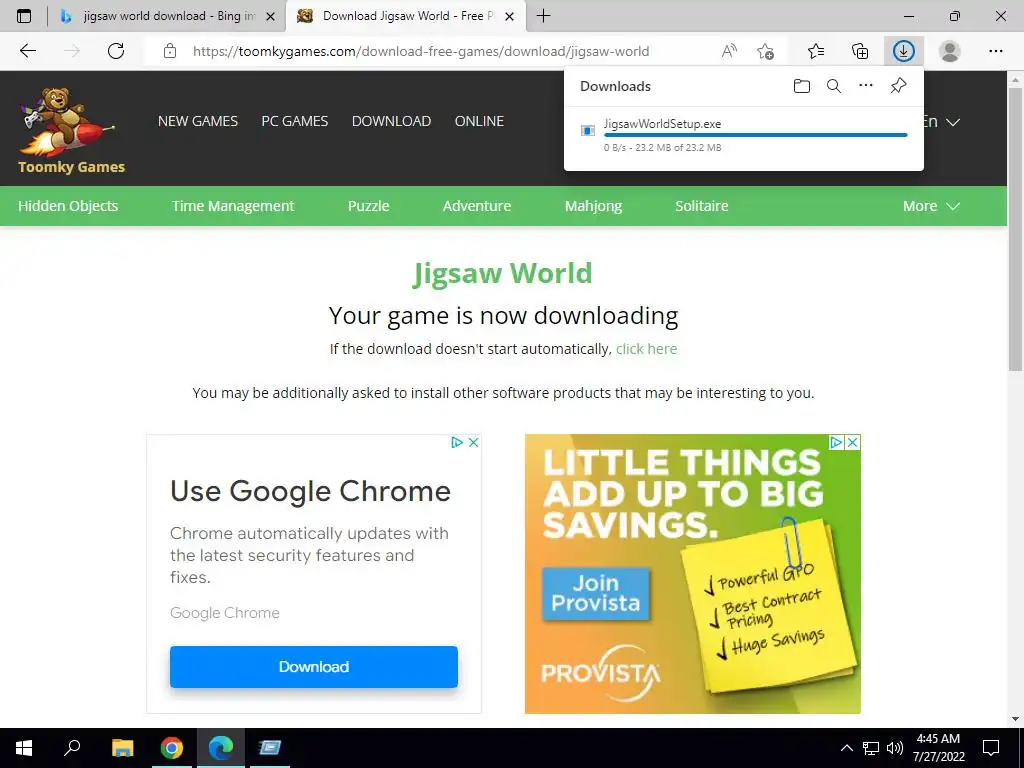Open browser Settings and more menu
This screenshot has height=768, width=1024.
[x=995, y=51]
